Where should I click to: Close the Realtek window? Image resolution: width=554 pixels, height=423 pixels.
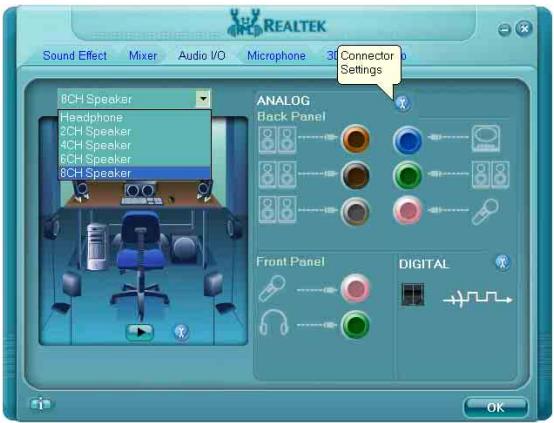point(524,28)
